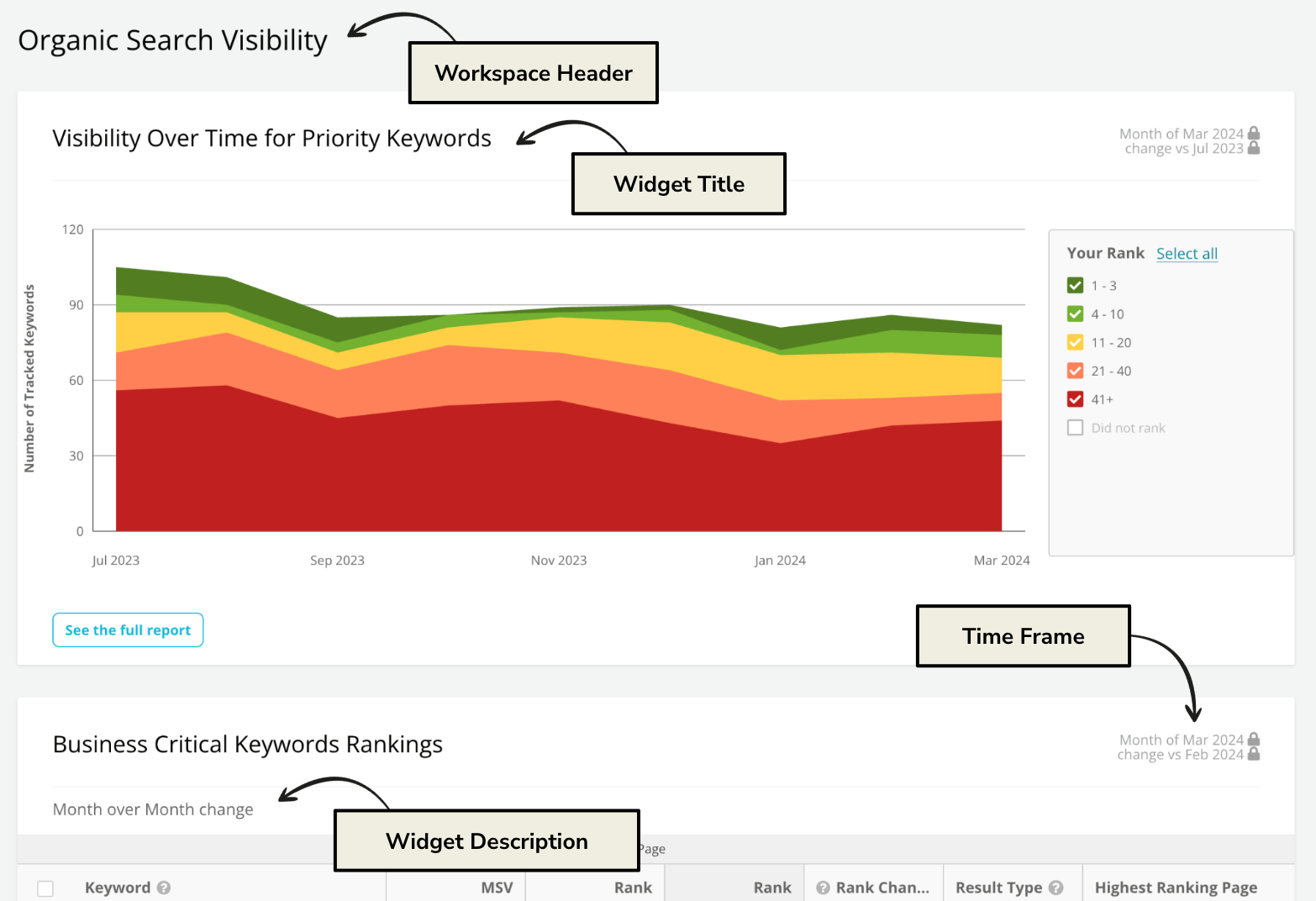Sort by the Highest Ranking Page column header

click(1176, 888)
